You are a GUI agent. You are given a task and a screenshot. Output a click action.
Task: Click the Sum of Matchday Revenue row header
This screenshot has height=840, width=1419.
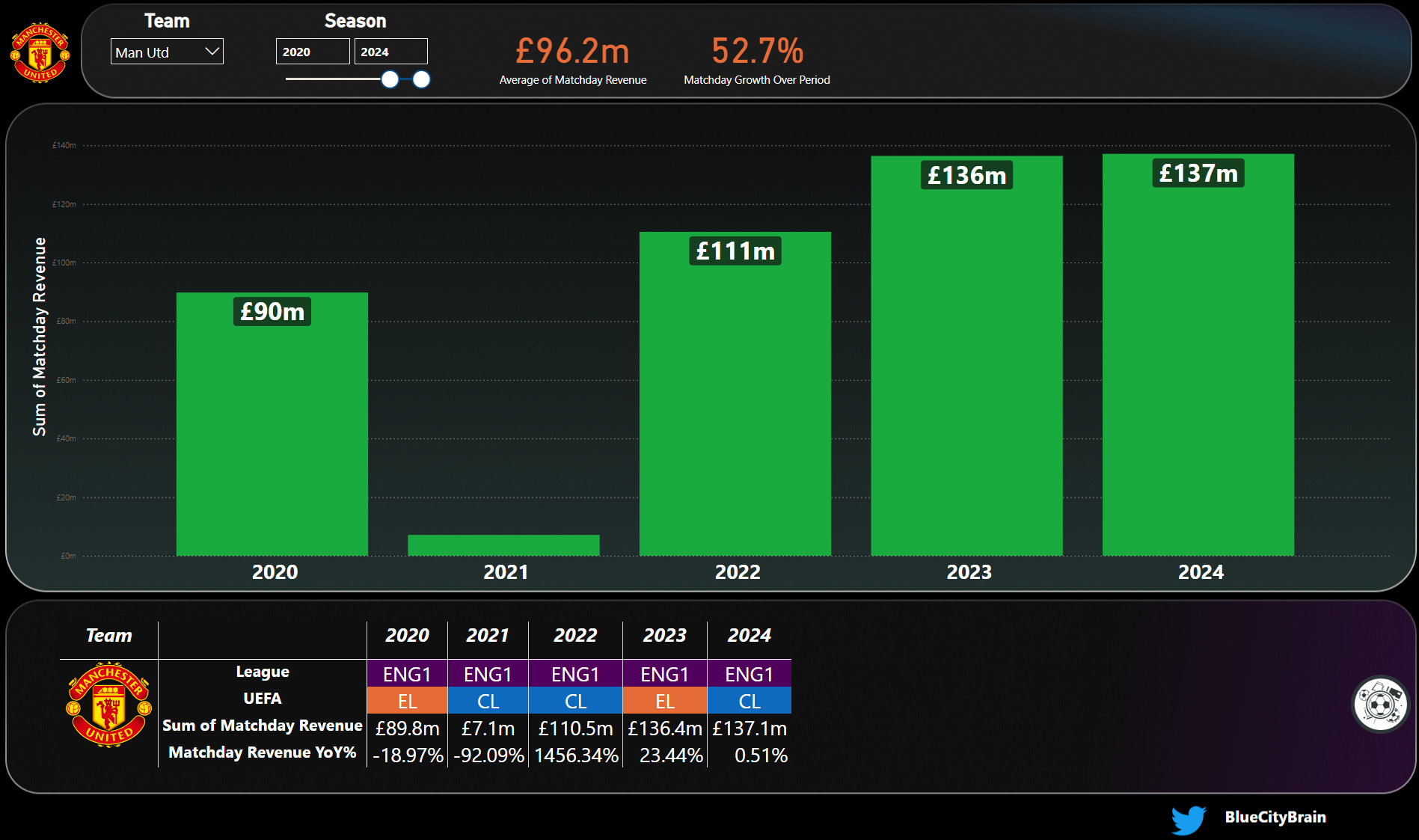263,726
